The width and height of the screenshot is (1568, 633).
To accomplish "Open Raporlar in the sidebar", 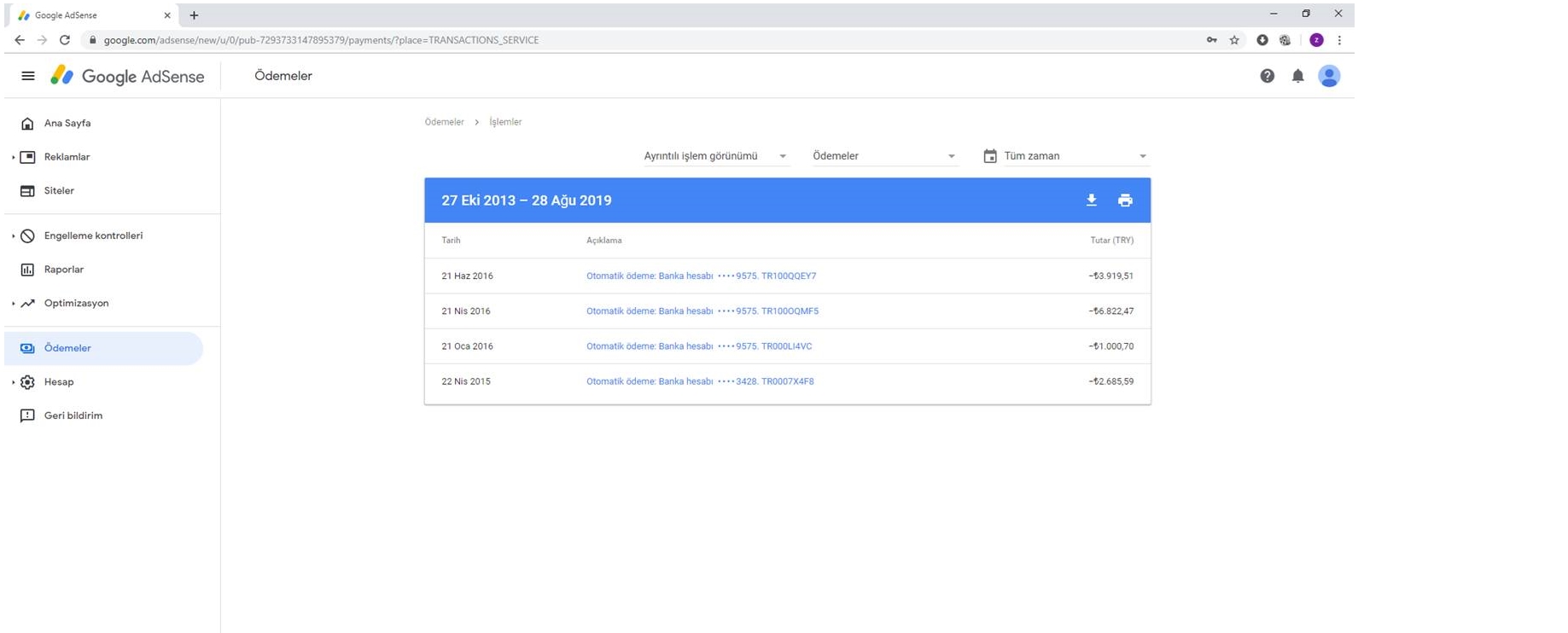I will pyautogui.click(x=64, y=270).
